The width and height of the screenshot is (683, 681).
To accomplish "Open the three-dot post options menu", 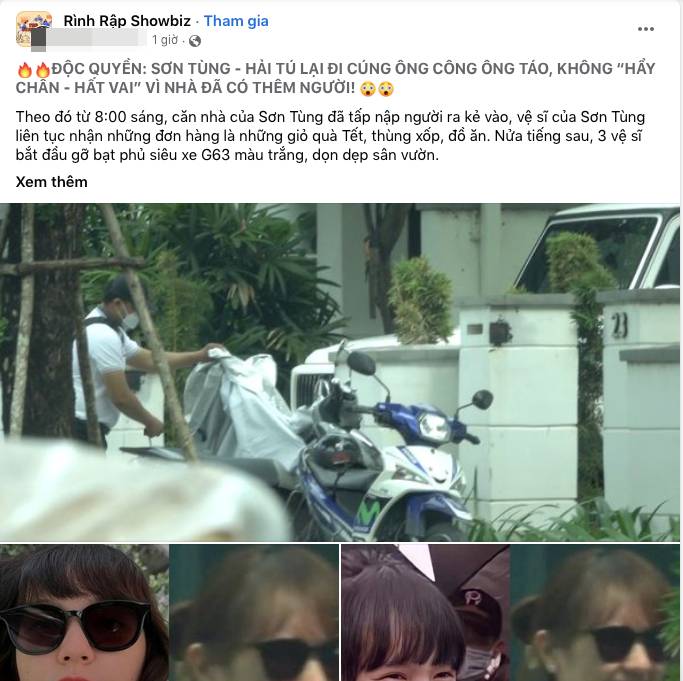I will click(x=646, y=29).
